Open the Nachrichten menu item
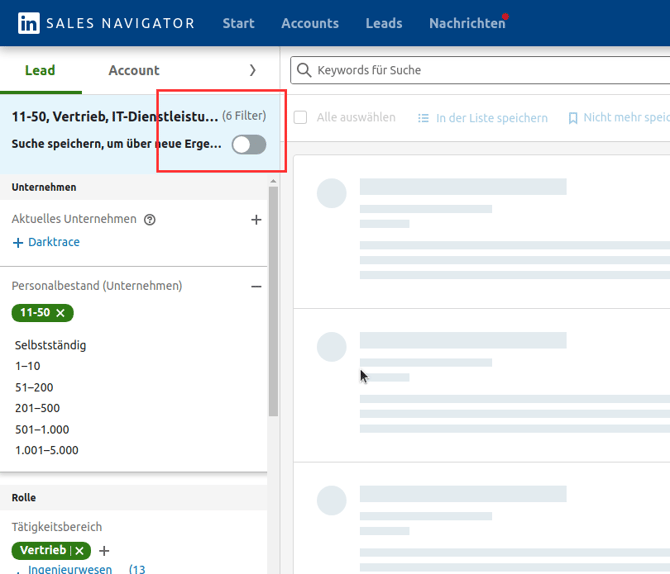Image resolution: width=670 pixels, height=574 pixels. (x=467, y=23)
